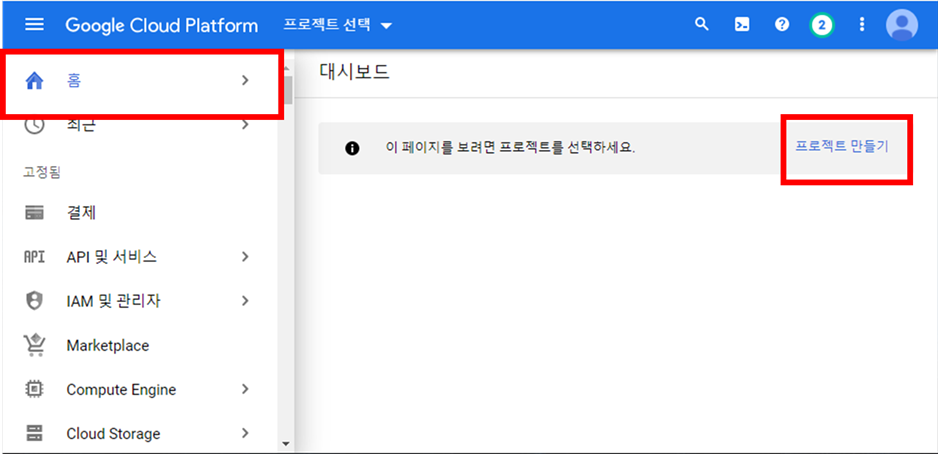Open the Marketplace menu item
938x454 pixels.
139,345
